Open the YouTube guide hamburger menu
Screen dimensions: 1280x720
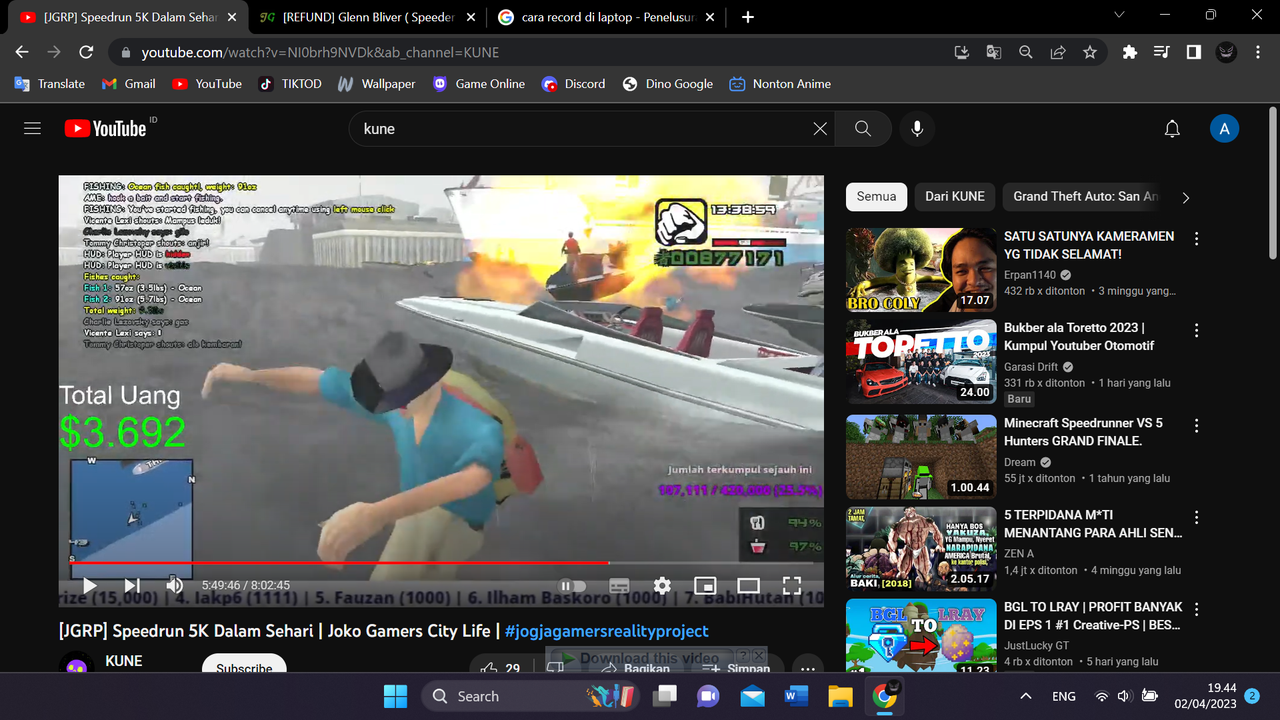32,128
